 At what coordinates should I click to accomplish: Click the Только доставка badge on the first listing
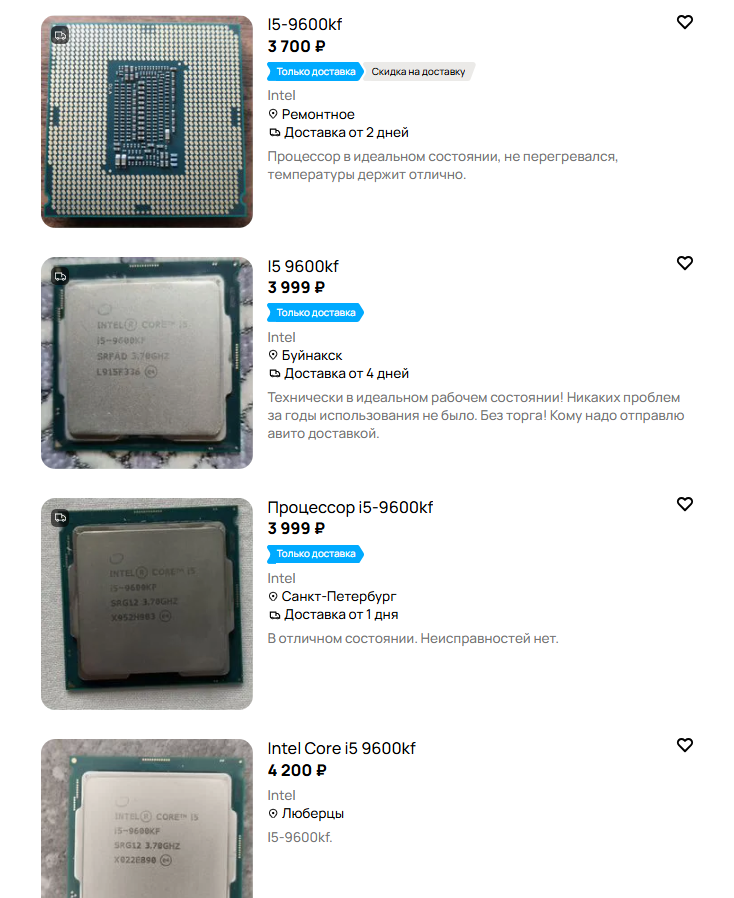(315, 72)
